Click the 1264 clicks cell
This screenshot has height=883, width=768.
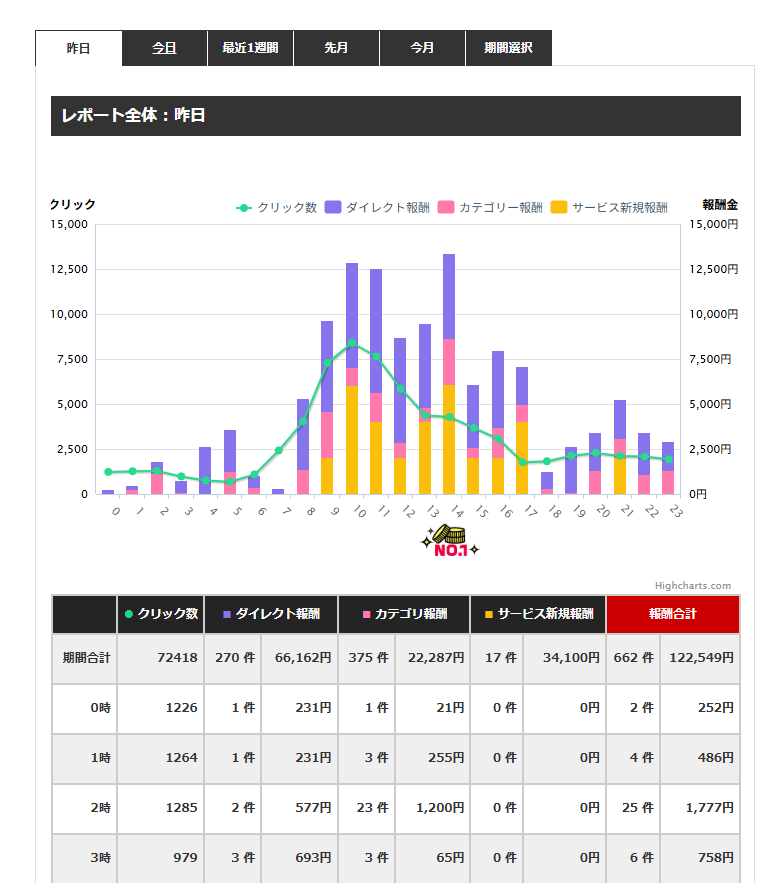[x=161, y=758]
